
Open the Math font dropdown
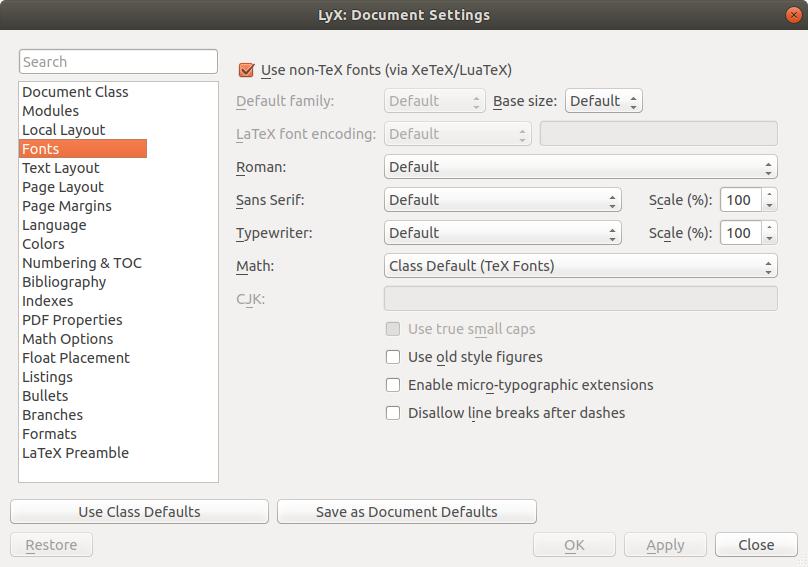tap(580, 266)
